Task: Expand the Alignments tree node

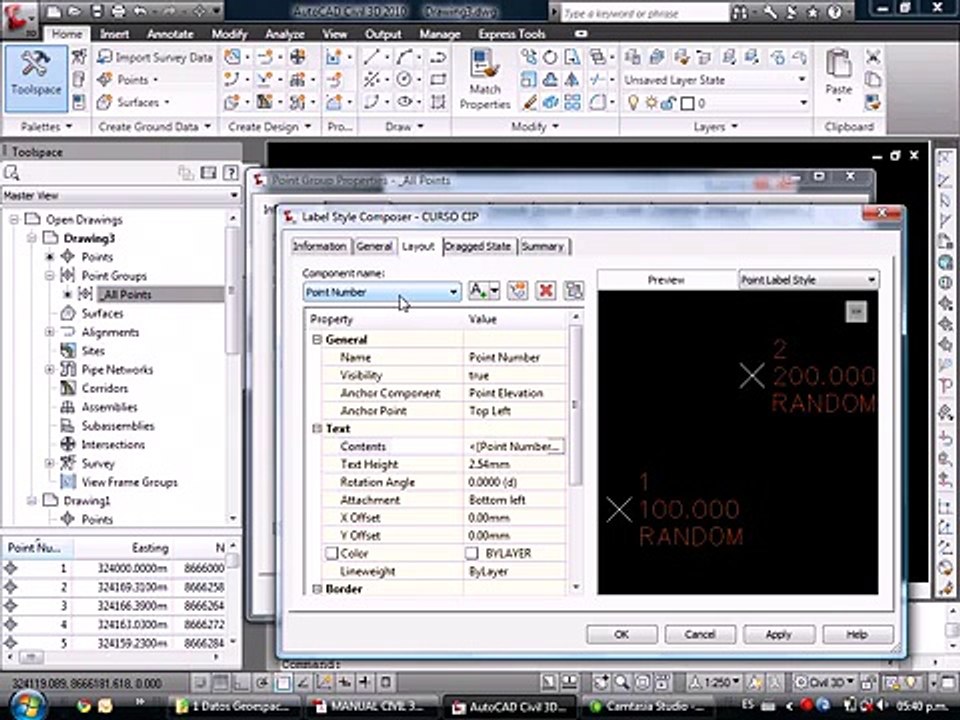Action: click(x=50, y=332)
